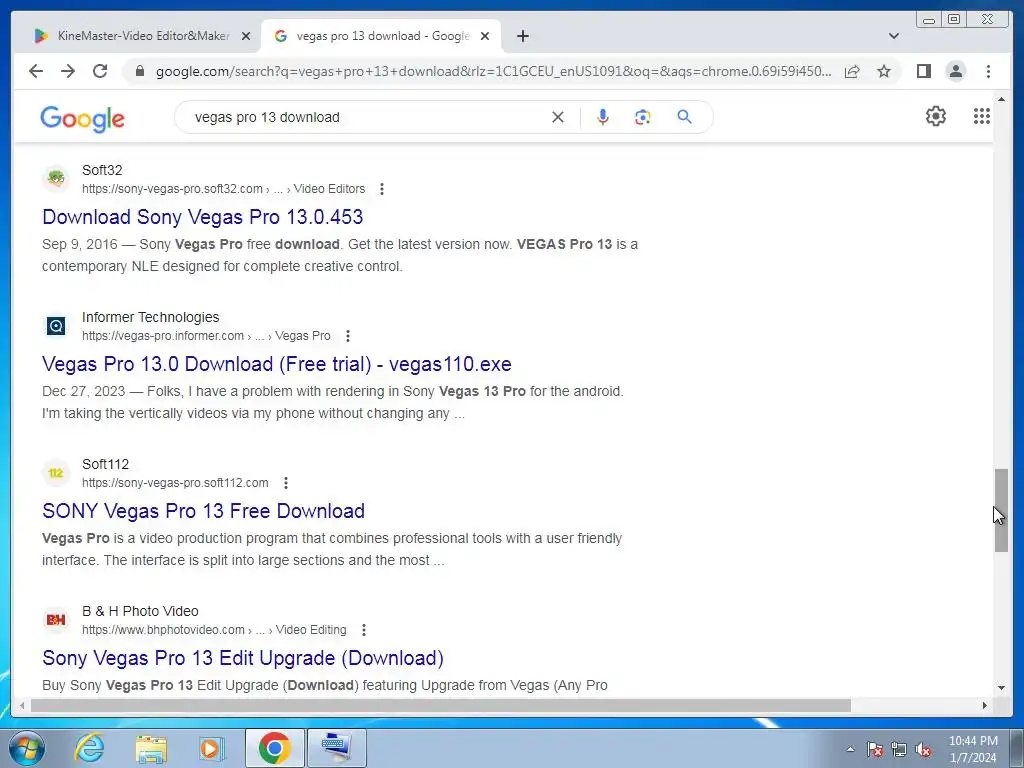The image size is (1024, 768).
Task: Click the horizontal scrollbar right arrow
Action: 985,705
